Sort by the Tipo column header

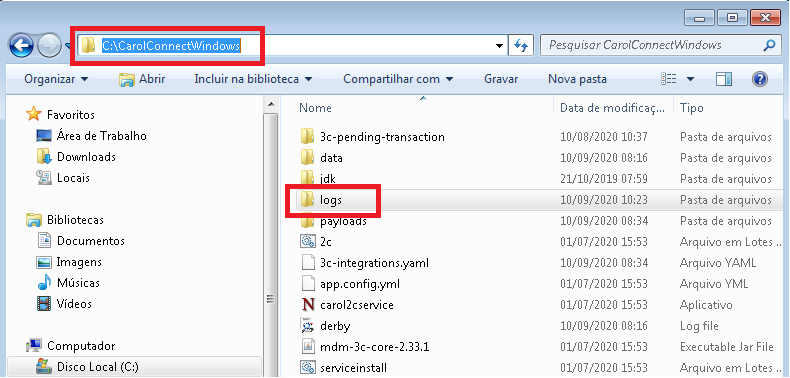[x=692, y=108]
